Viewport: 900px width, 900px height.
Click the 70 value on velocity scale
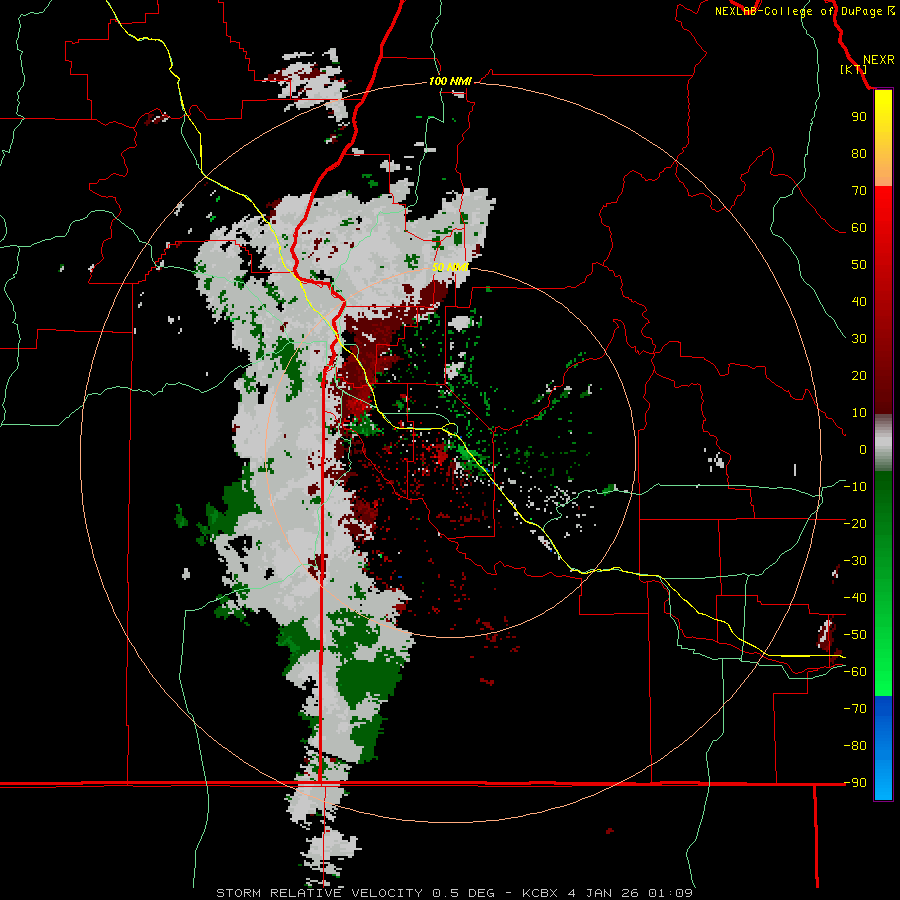(x=859, y=191)
